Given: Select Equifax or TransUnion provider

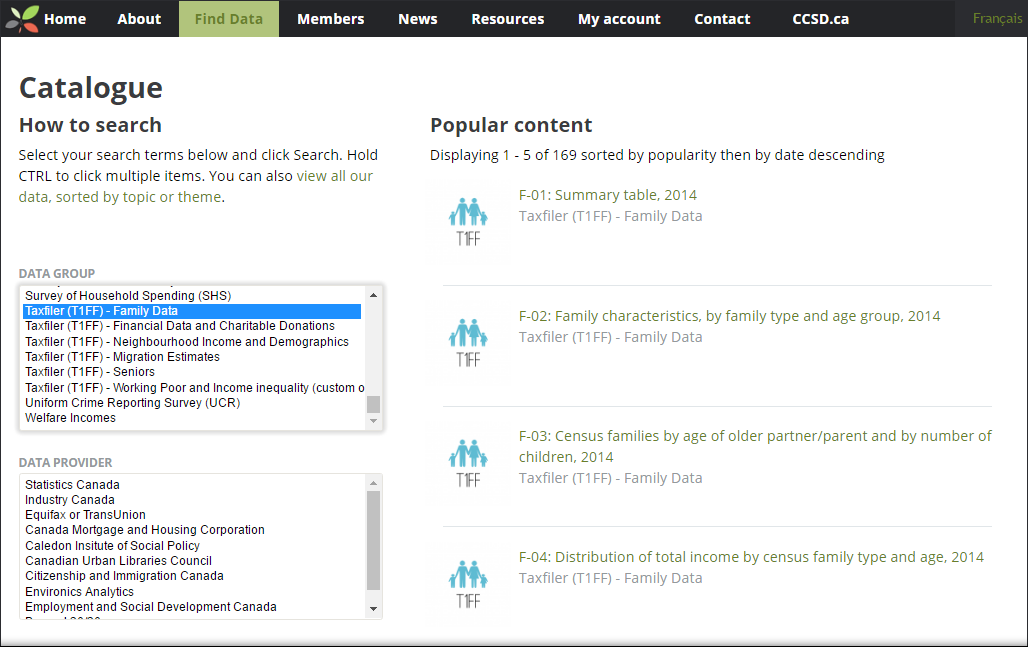Looking at the screenshot, I should pos(192,515).
